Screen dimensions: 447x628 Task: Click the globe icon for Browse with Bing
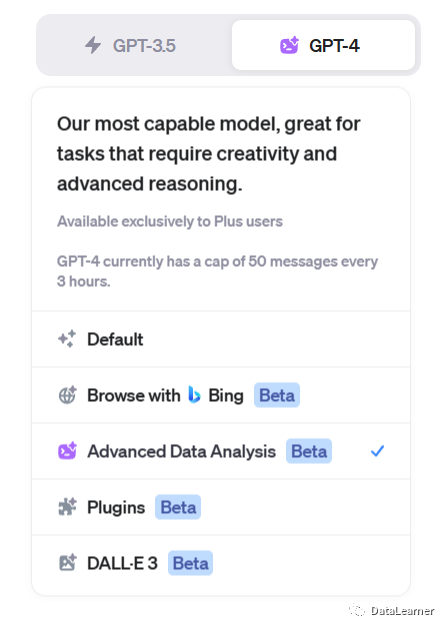pyautogui.click(x=67, y=395)
